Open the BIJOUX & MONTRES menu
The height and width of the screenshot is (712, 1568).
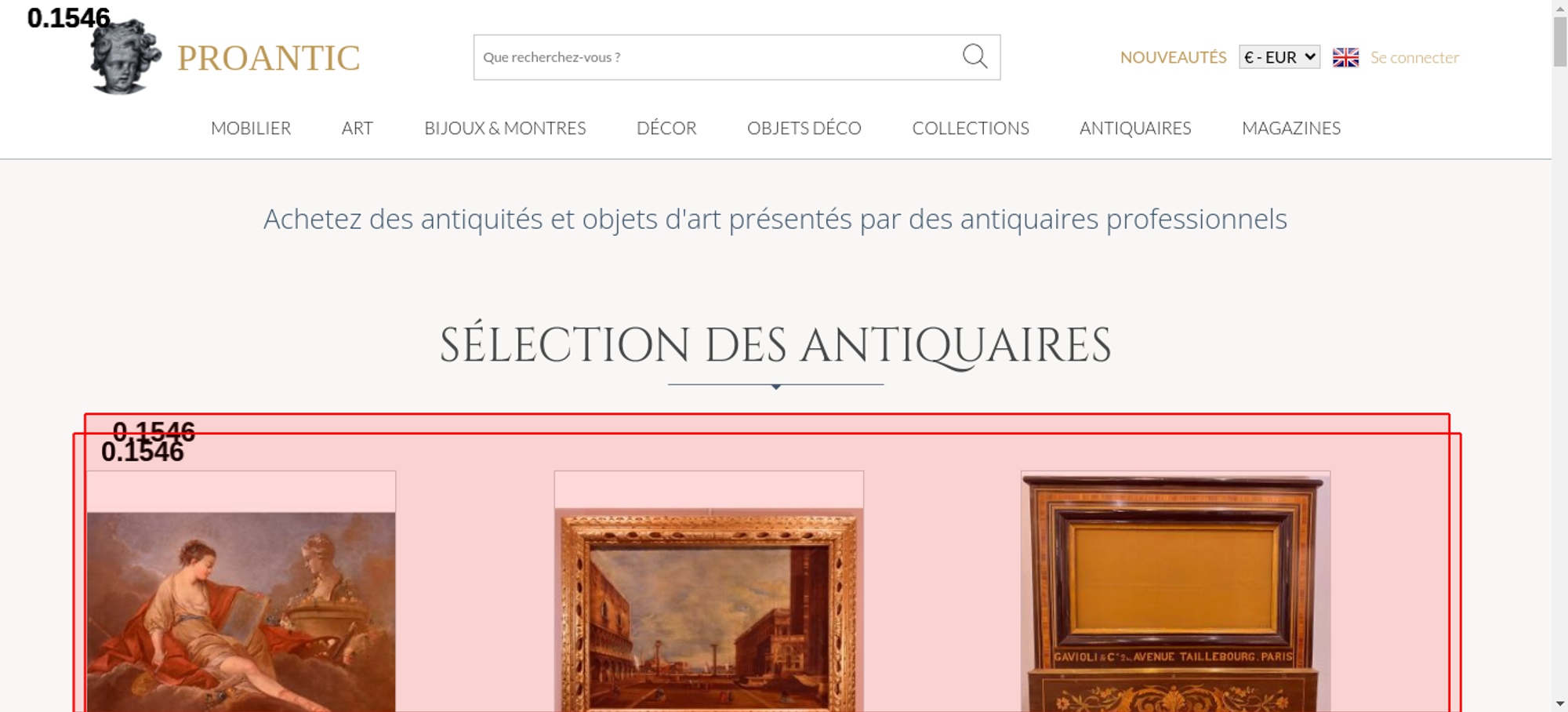[x=505, y=128]
